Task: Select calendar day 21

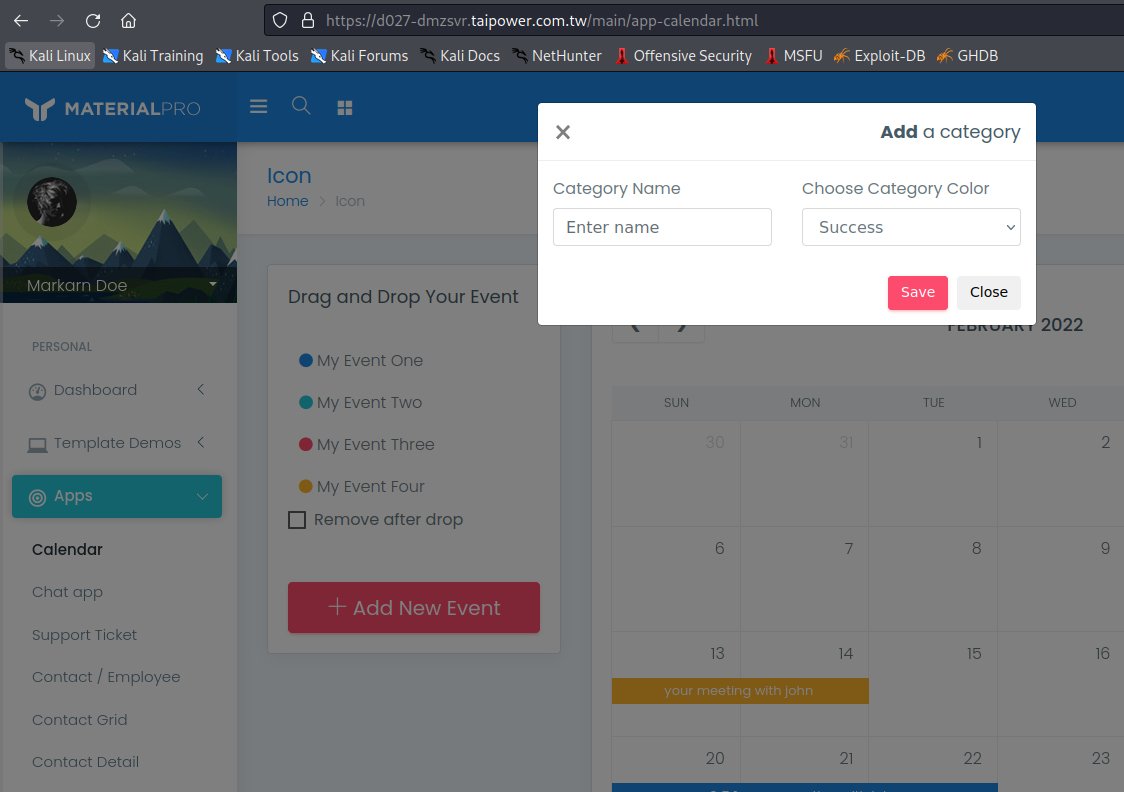Action: (846, 758)
